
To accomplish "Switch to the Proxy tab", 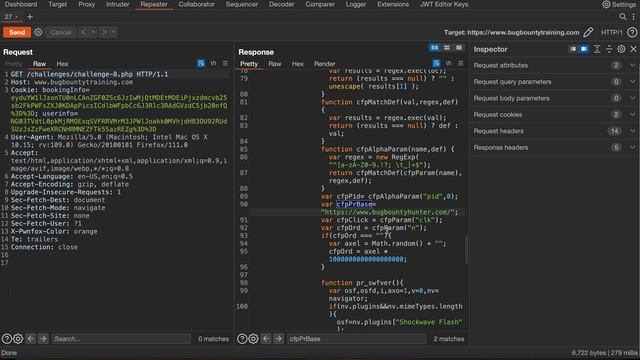I will point(87,4).
